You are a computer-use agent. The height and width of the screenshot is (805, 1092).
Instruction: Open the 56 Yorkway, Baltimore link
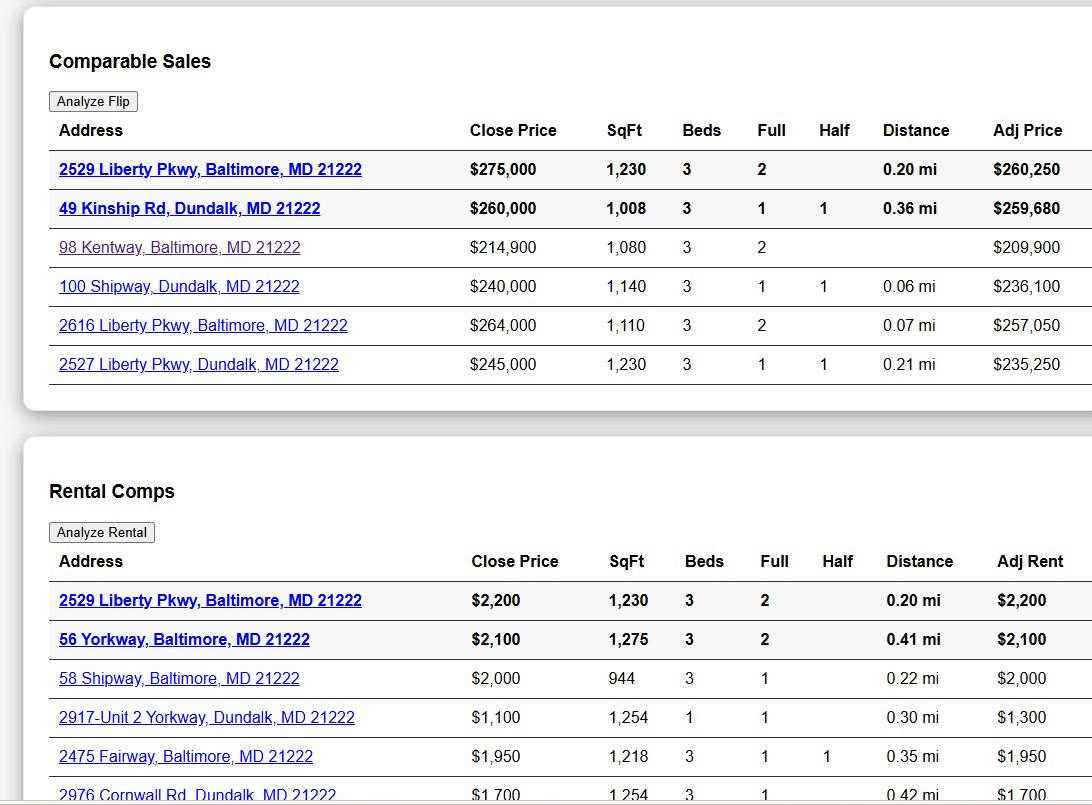[x=185, y=639]
